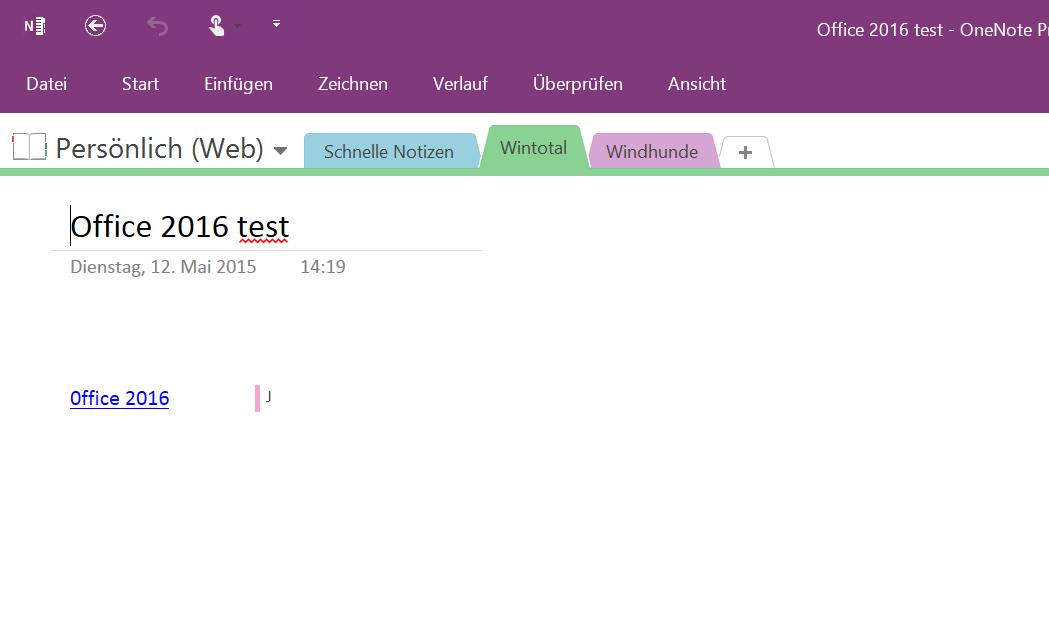Screen dimensions: 1049x618
Task: Open the Einfügen ribbon tab
Action: point(238,84)
